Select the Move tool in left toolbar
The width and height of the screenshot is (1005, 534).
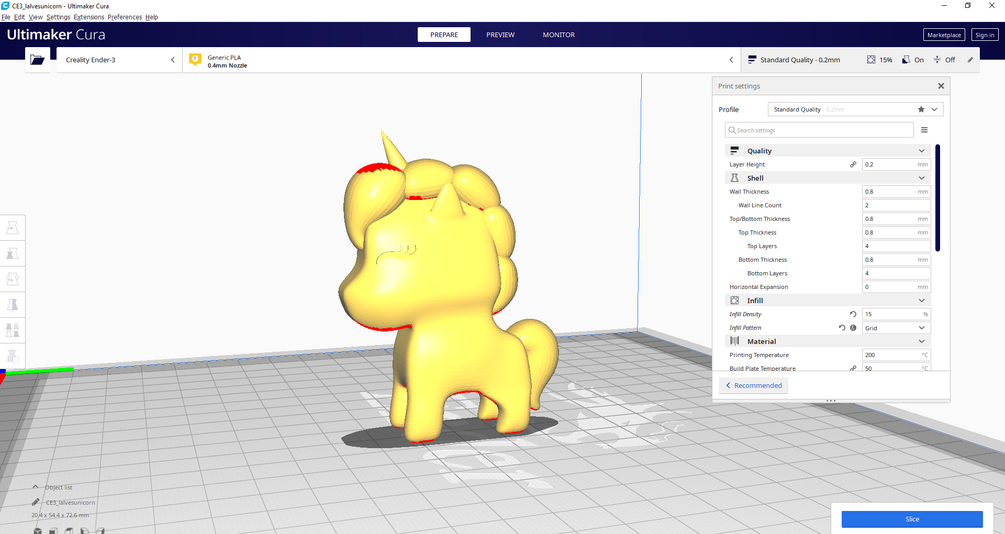point(12,228)
